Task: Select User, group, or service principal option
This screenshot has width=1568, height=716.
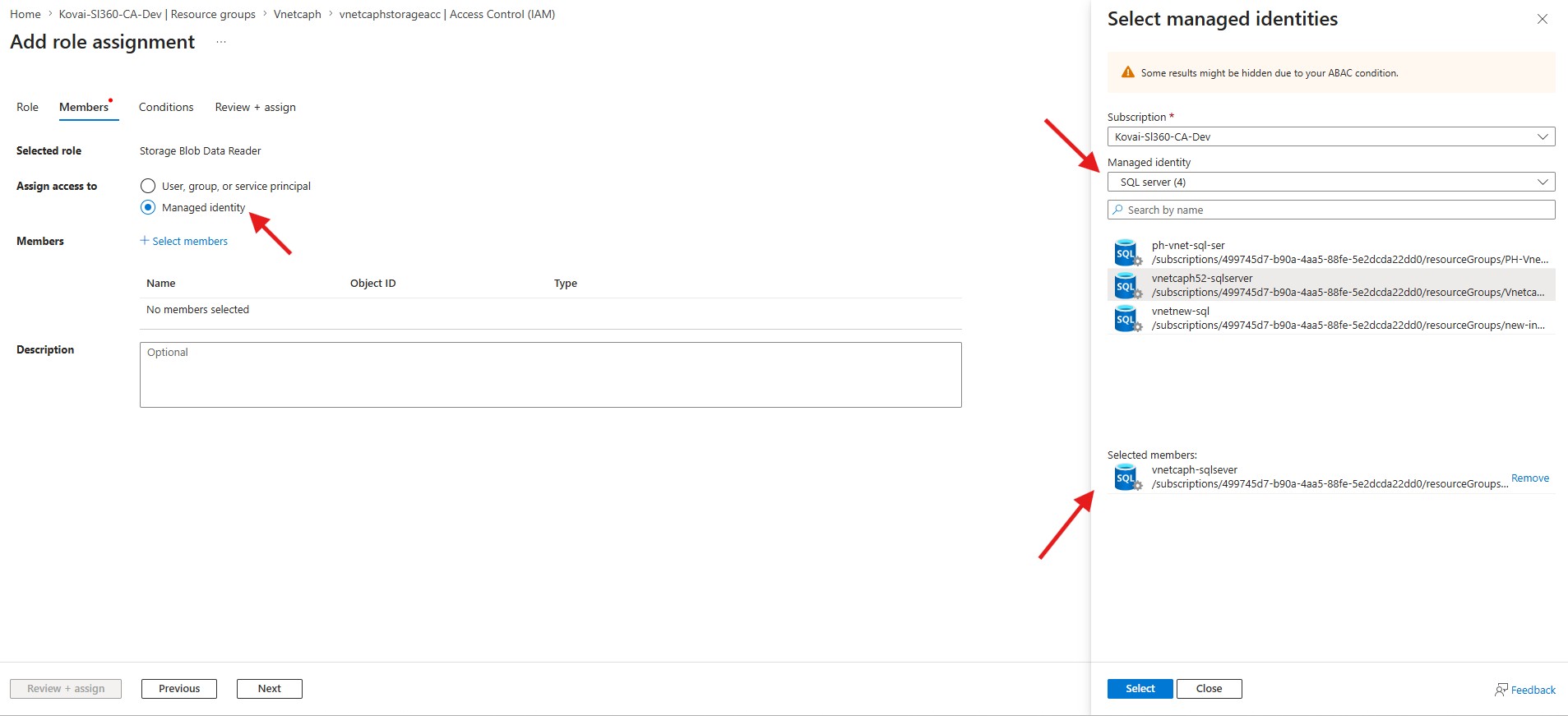Action: [148, 186]
